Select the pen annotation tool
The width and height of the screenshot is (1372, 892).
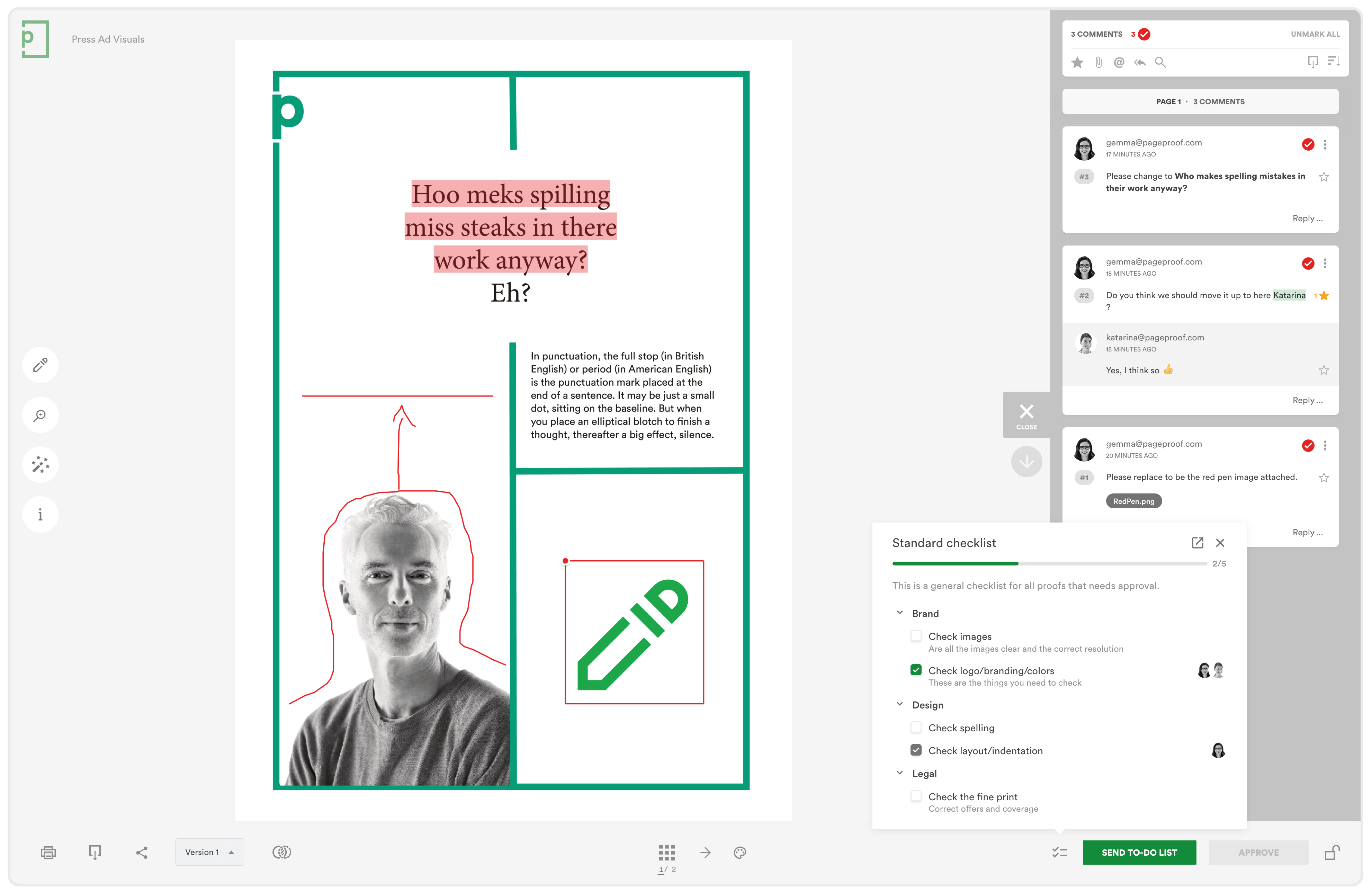click(41, 365)
